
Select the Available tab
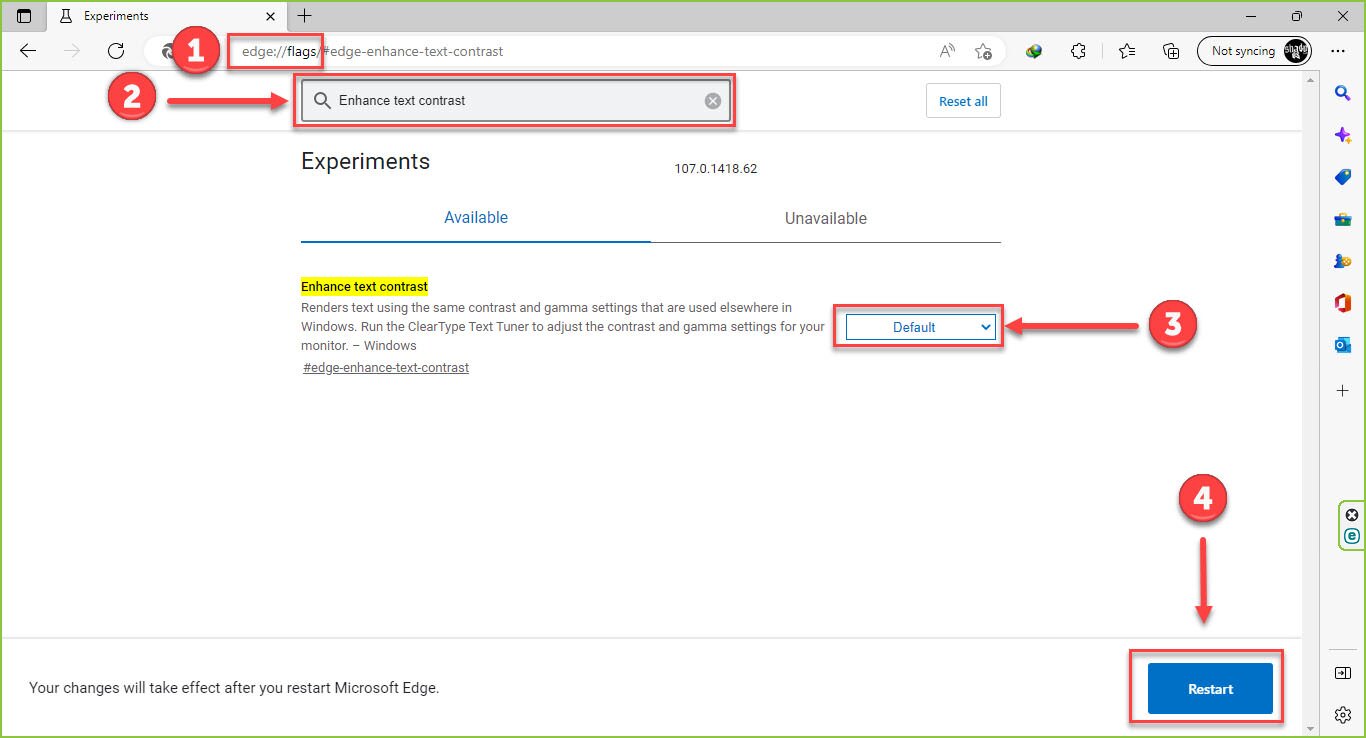pyautogui.click(x=476, y=218)
